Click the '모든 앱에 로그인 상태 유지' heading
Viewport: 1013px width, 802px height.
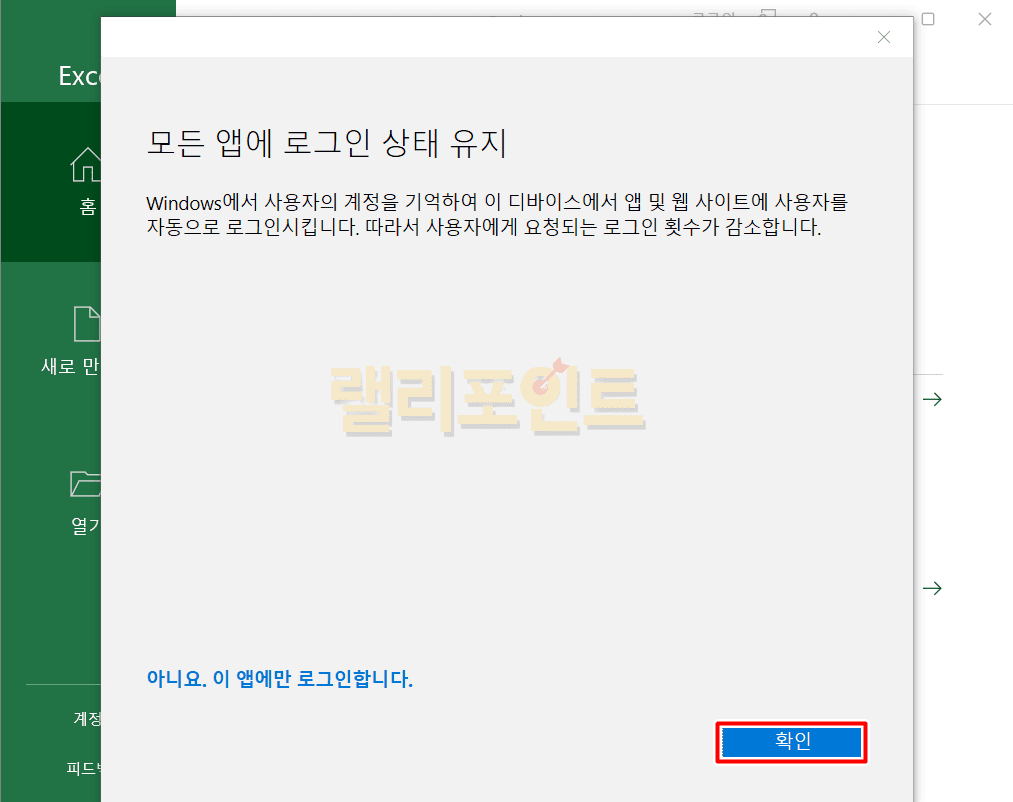tap(327, 143)
